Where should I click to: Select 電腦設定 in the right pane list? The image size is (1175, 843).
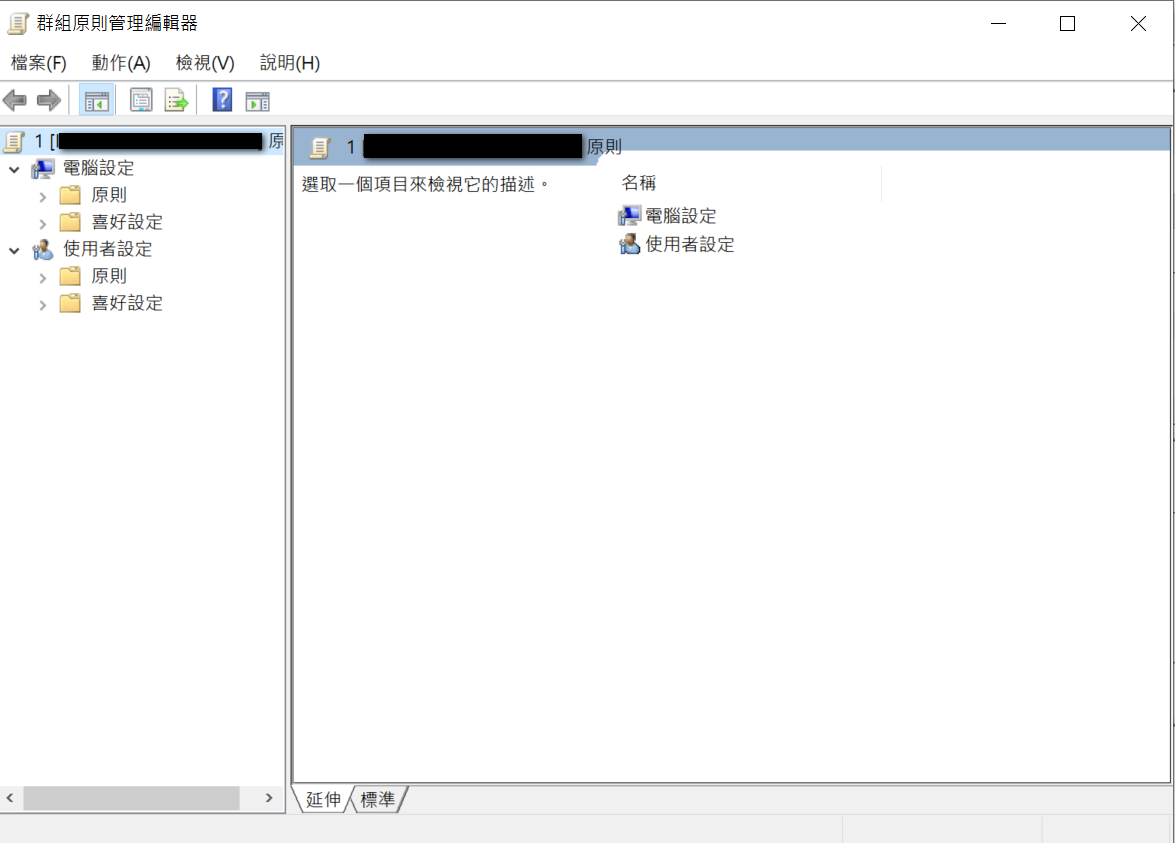pyautogui.click(x=680, y=216)
